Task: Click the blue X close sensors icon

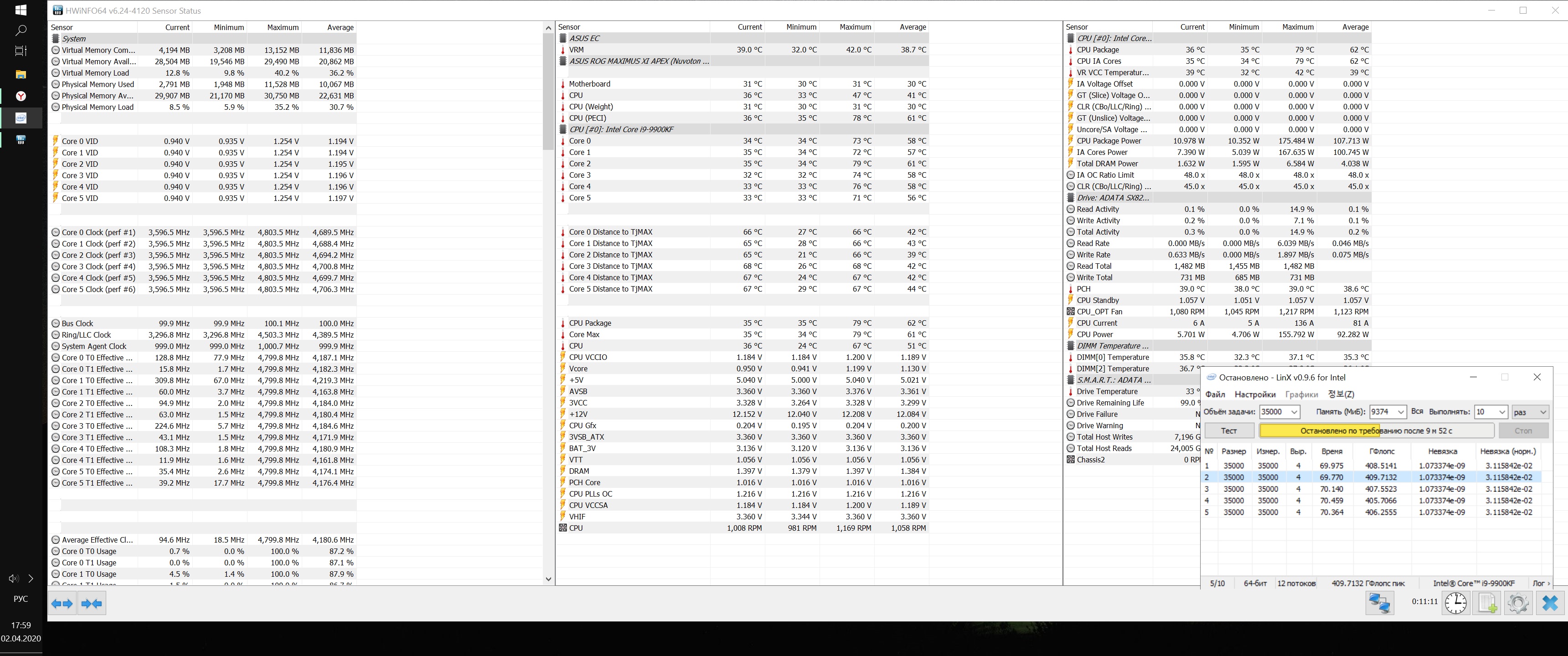Action: [x=1550, y=603]
